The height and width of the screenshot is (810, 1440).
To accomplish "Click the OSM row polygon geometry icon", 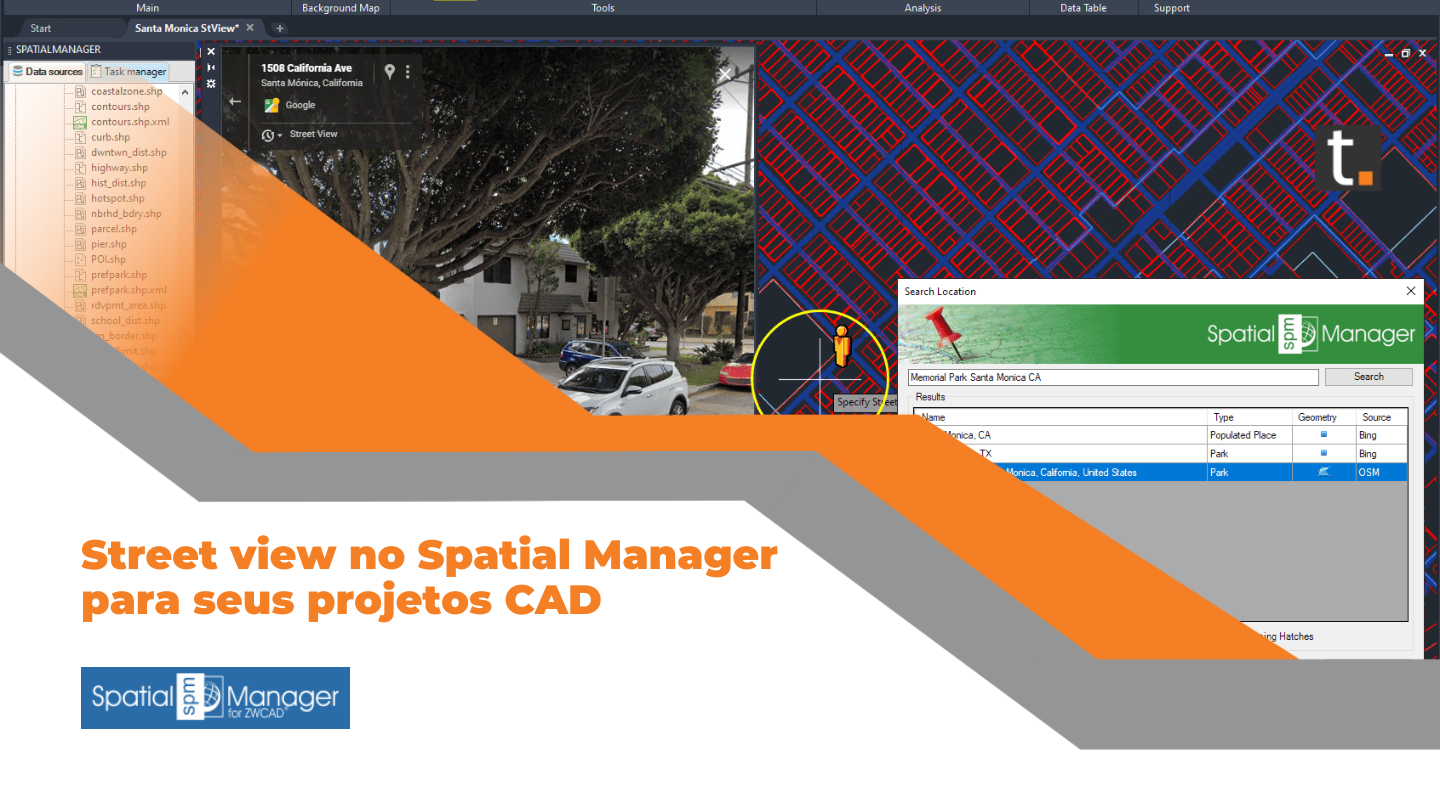I will tap(1324, 472).
